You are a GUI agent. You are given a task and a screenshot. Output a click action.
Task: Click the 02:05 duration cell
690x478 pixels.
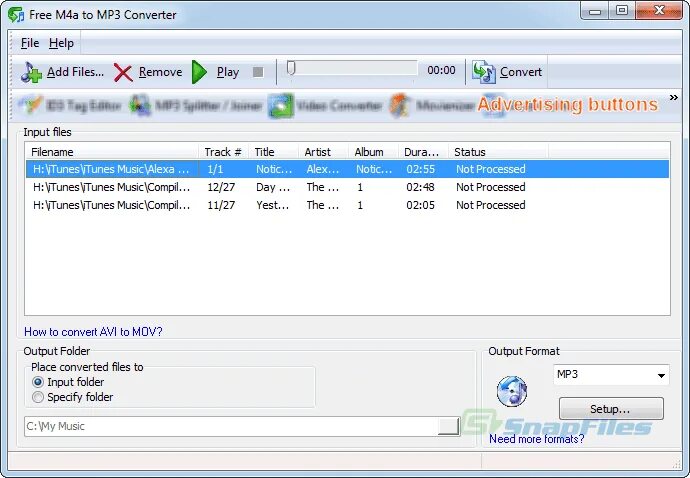coord(420,206)
